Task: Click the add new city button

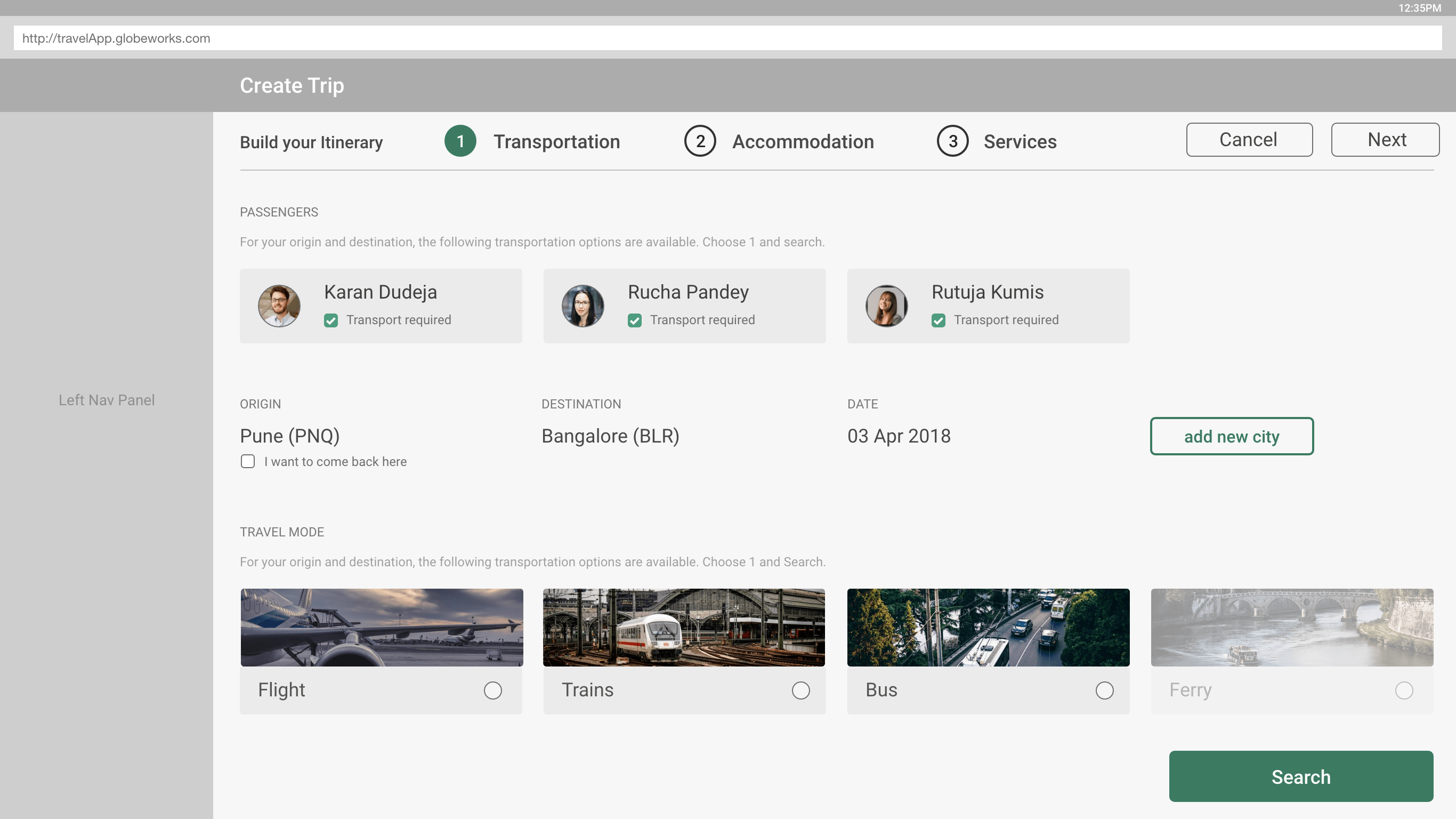Action: (x=1232, y=436)
